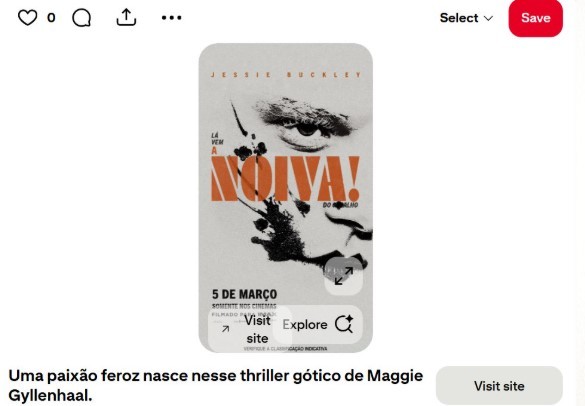Open the Select board dropdown

pyautogui.click(x=466, y=18)
